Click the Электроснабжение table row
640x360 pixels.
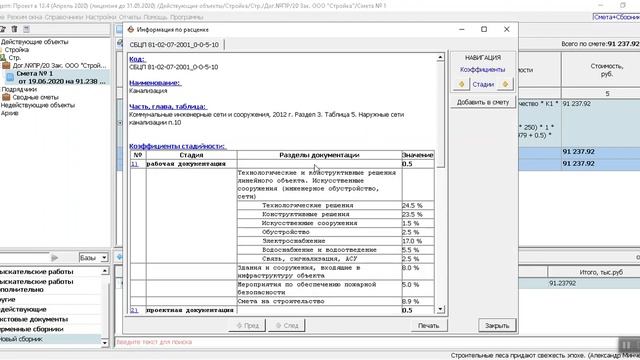click(336, 241)
